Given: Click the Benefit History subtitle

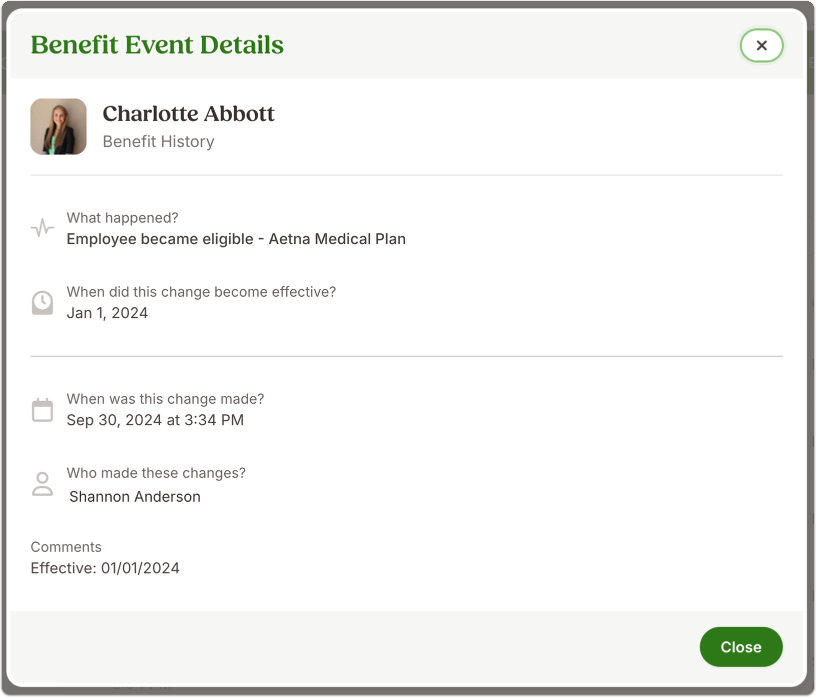Looking at the screenshot, I should click(158, 142).
